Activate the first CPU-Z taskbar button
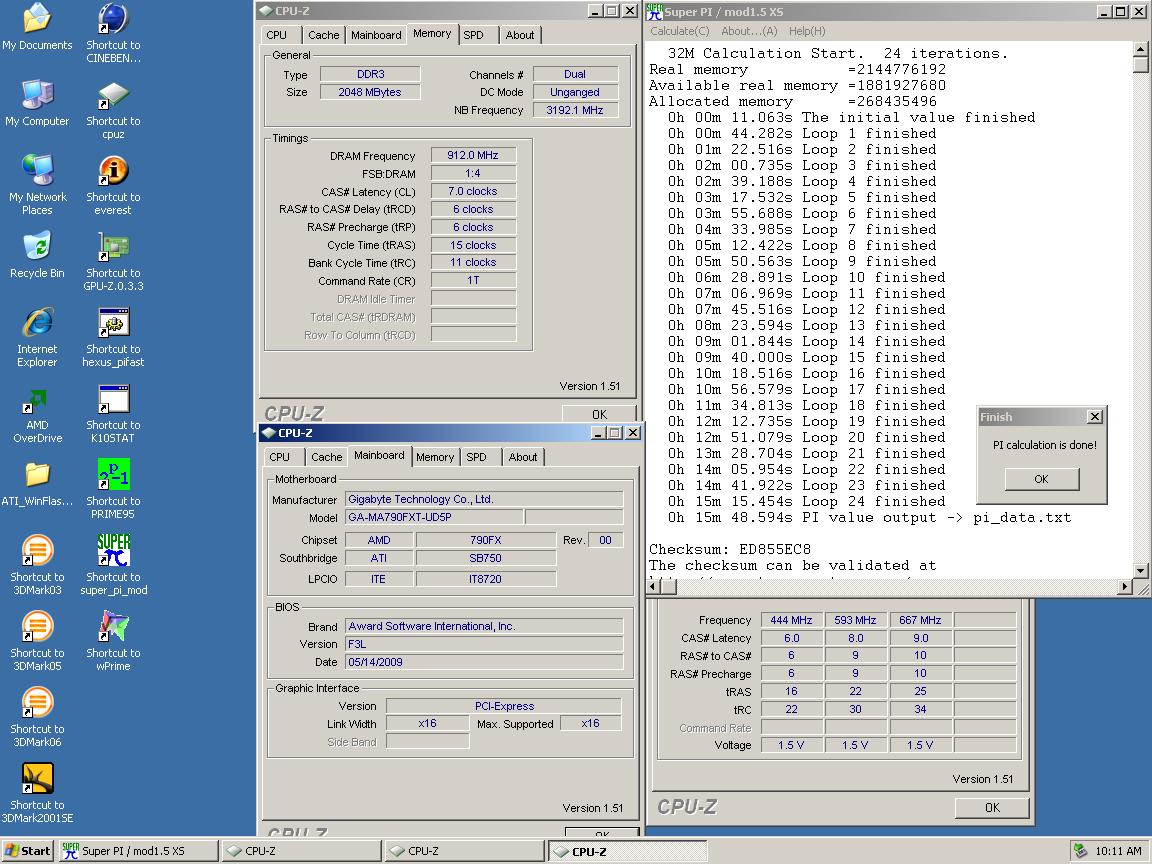The image size is (1152, 864). click(x=301, y=851)
